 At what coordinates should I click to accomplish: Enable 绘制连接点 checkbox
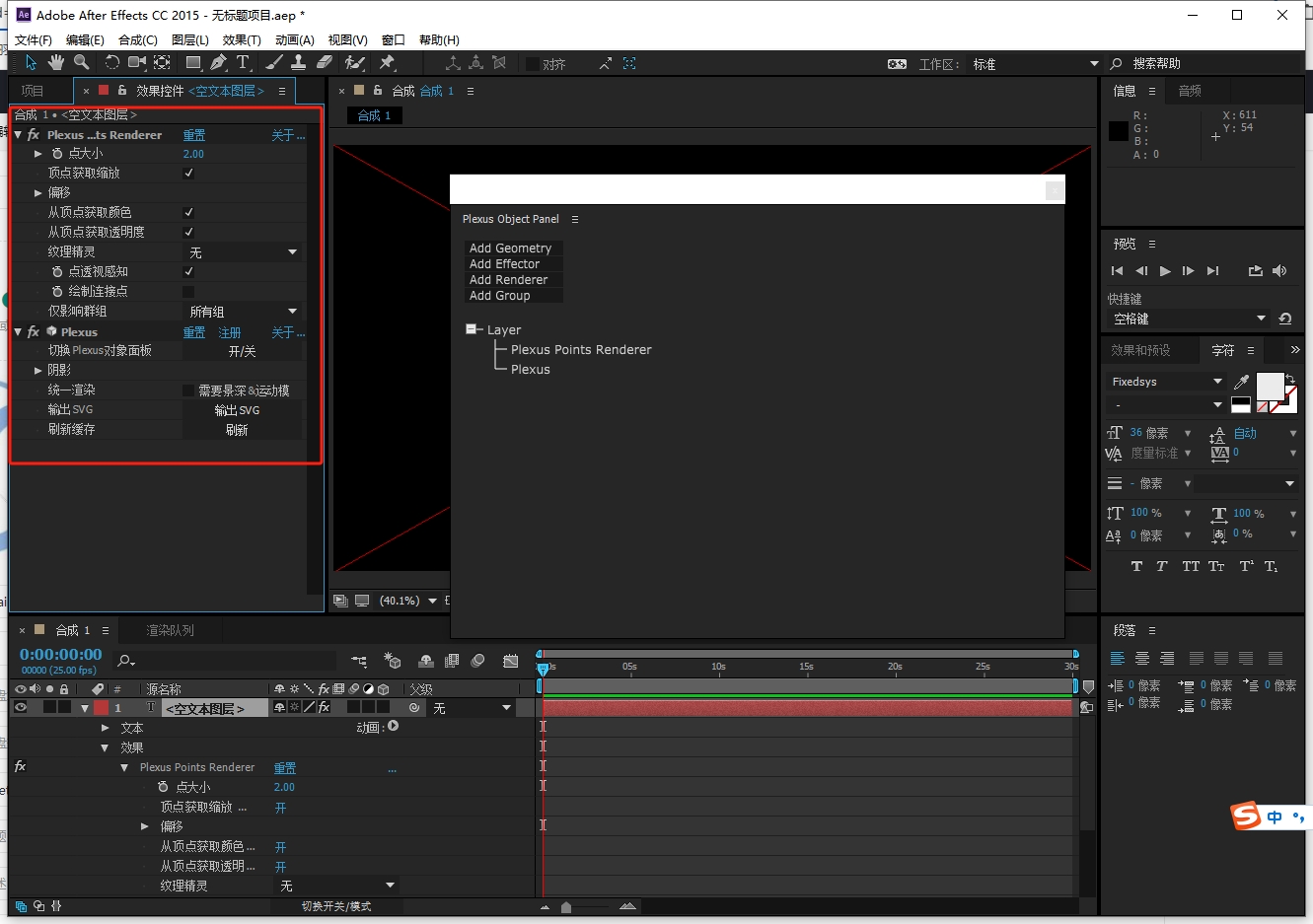point(188,291)
